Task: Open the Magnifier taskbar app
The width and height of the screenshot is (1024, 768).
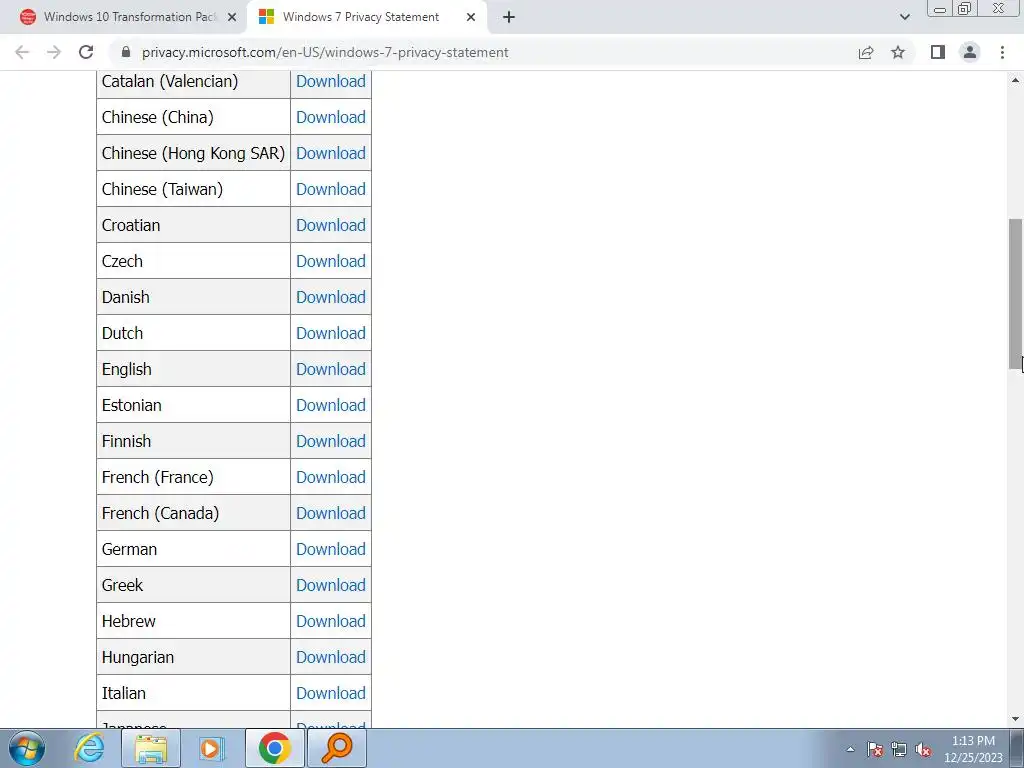Action: point(337,748)
